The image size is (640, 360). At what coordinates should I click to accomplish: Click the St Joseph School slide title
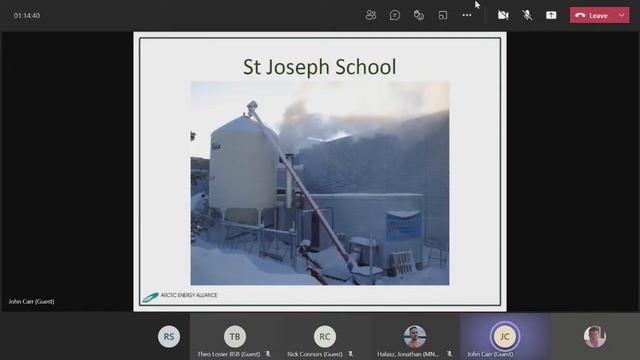320,67
